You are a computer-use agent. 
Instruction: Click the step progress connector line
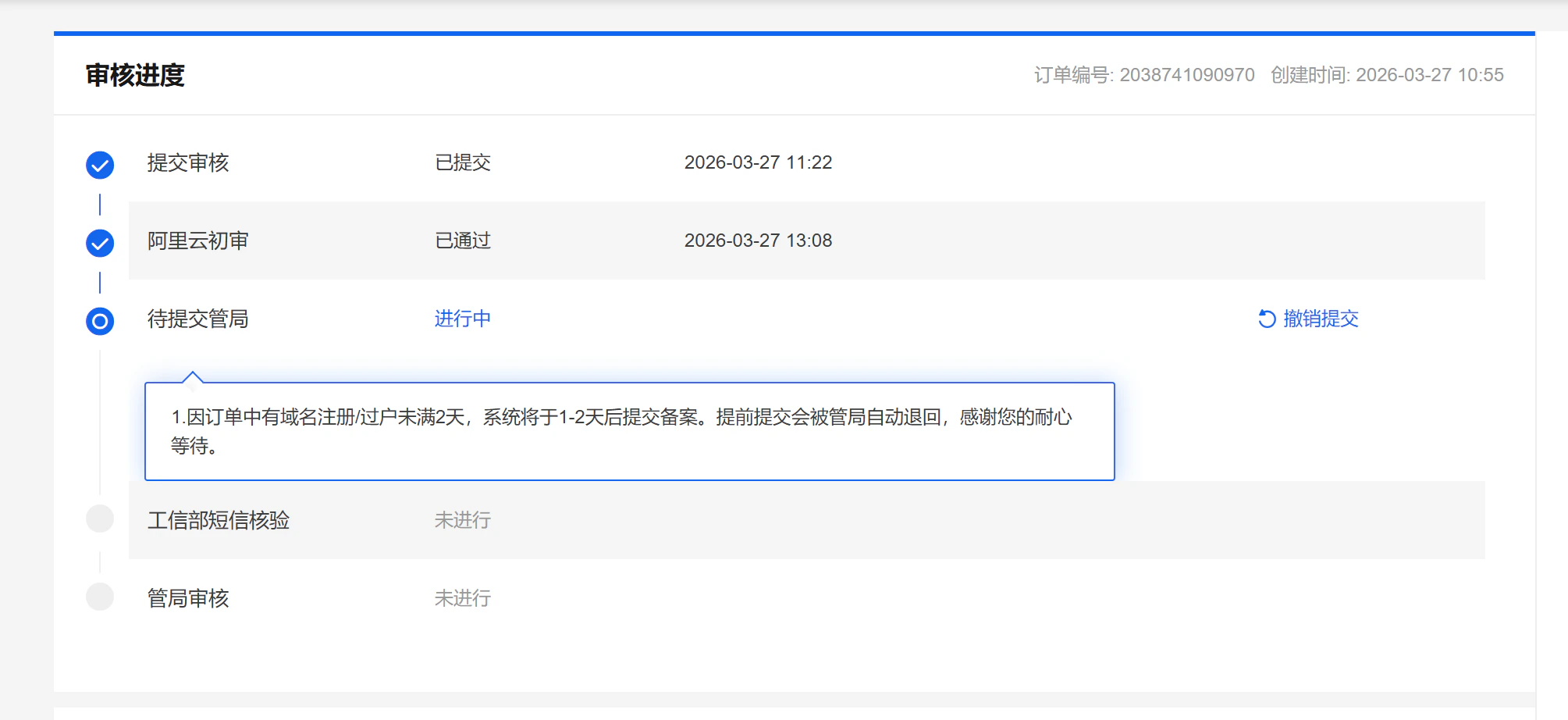(99, 203)
